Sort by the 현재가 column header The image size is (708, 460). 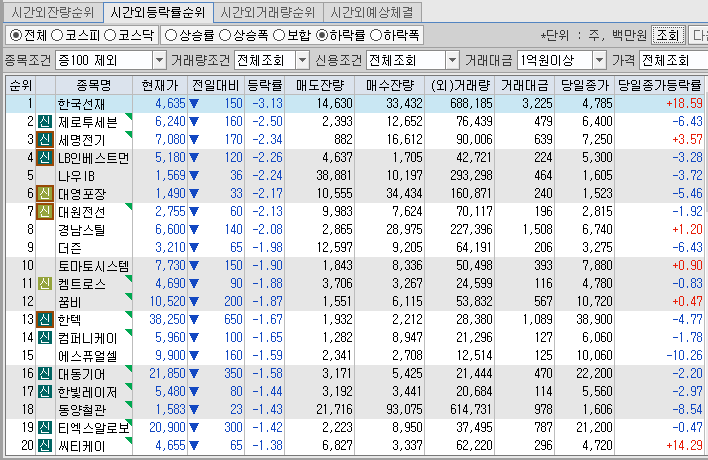pyautogui.click(x=160, y=85)
